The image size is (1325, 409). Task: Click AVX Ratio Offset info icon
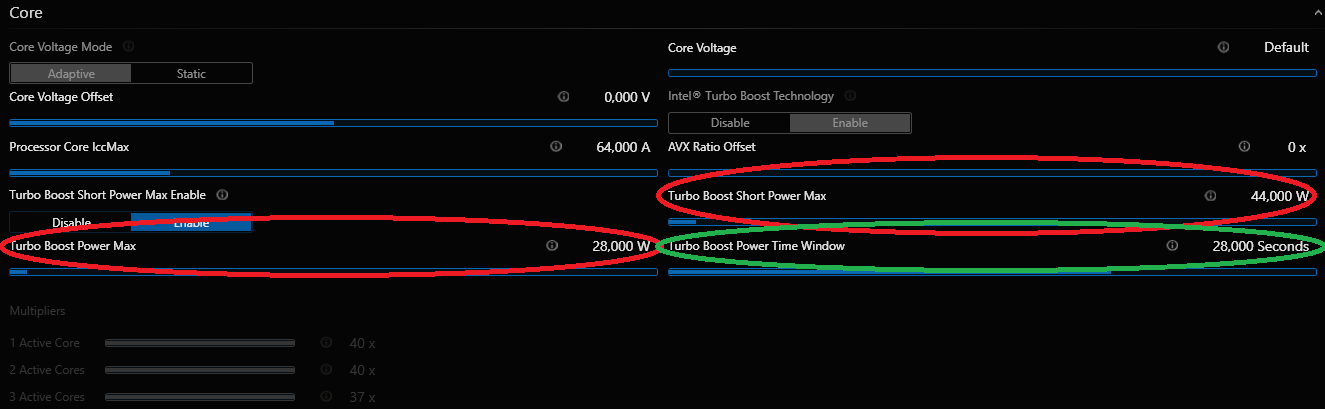point(1243,147)
